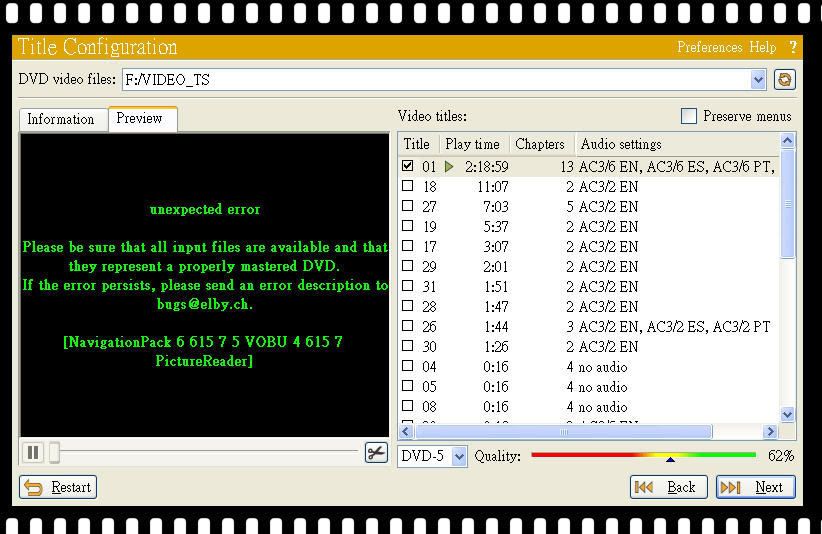Enable the Preserve menus checkbox
The width and height of the screenshot is (822, 534).
(689, 116)
